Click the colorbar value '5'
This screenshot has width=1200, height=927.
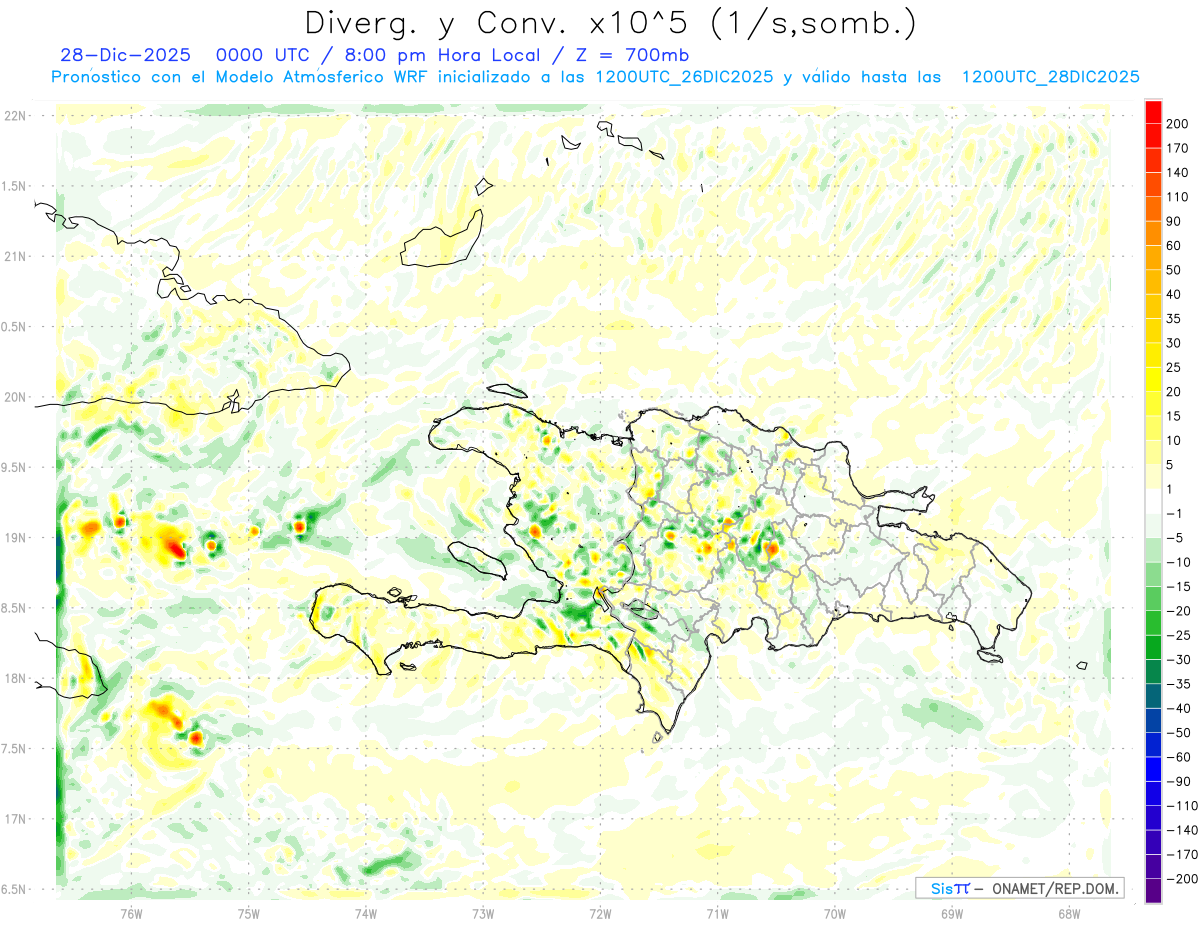click(x=1171, y=465)
